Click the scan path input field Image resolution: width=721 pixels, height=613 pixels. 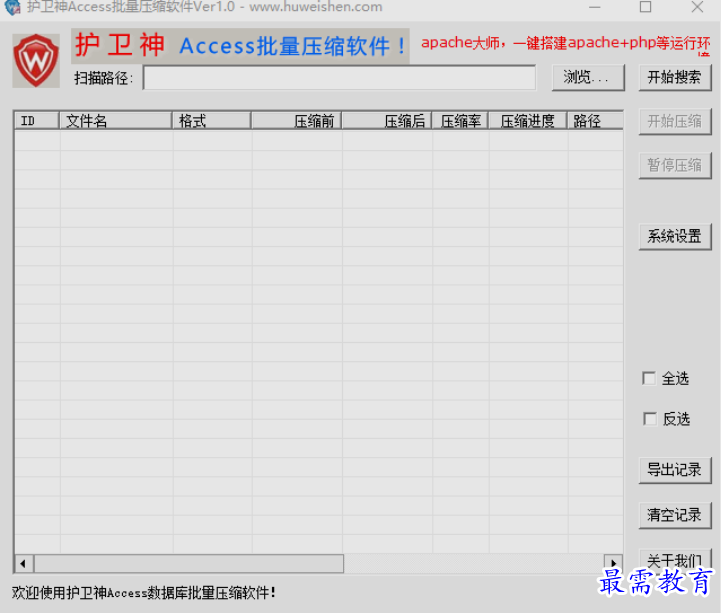339,78
